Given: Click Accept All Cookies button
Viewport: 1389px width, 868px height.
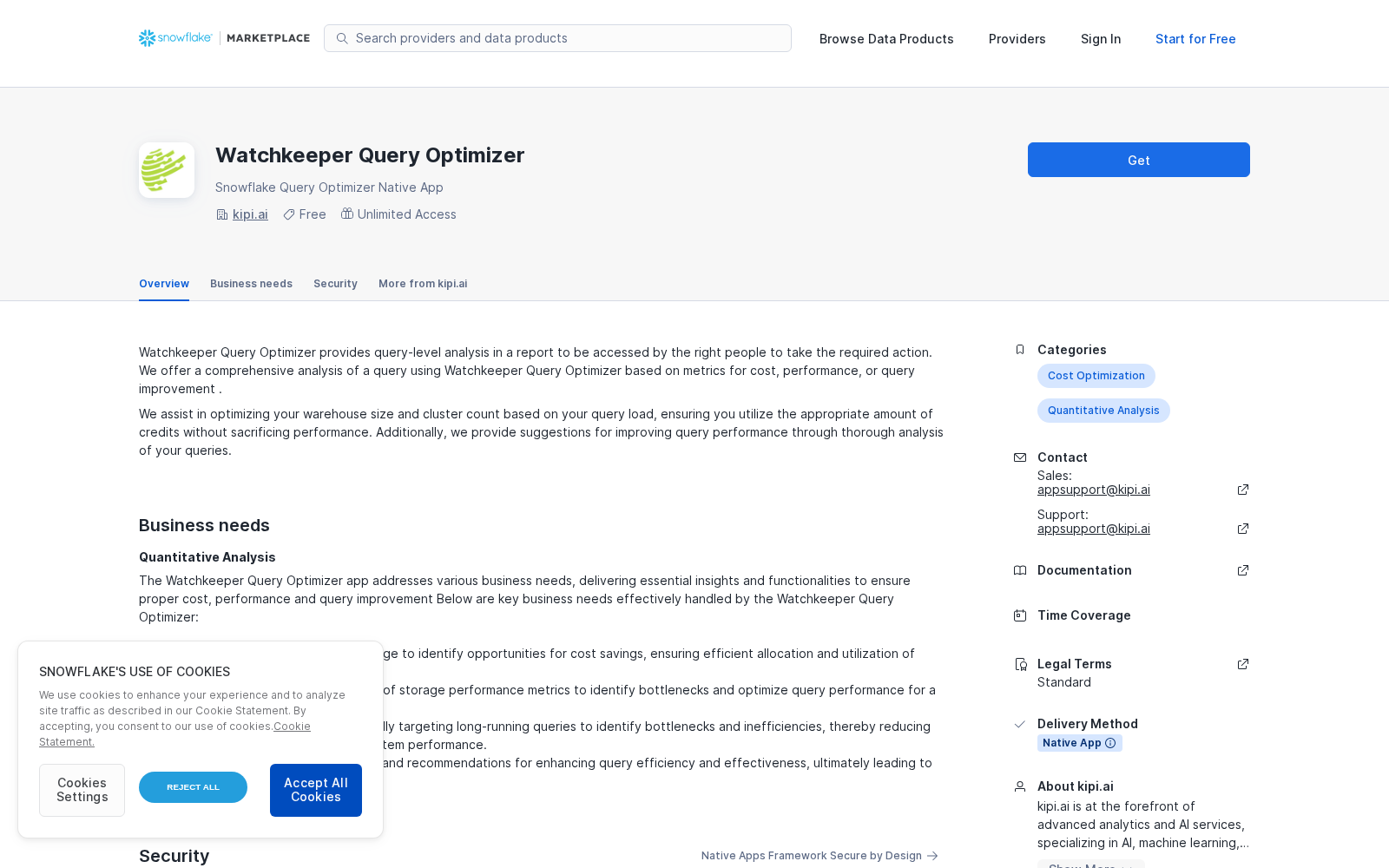Looking at the screenshot, I should coord(316,790).
